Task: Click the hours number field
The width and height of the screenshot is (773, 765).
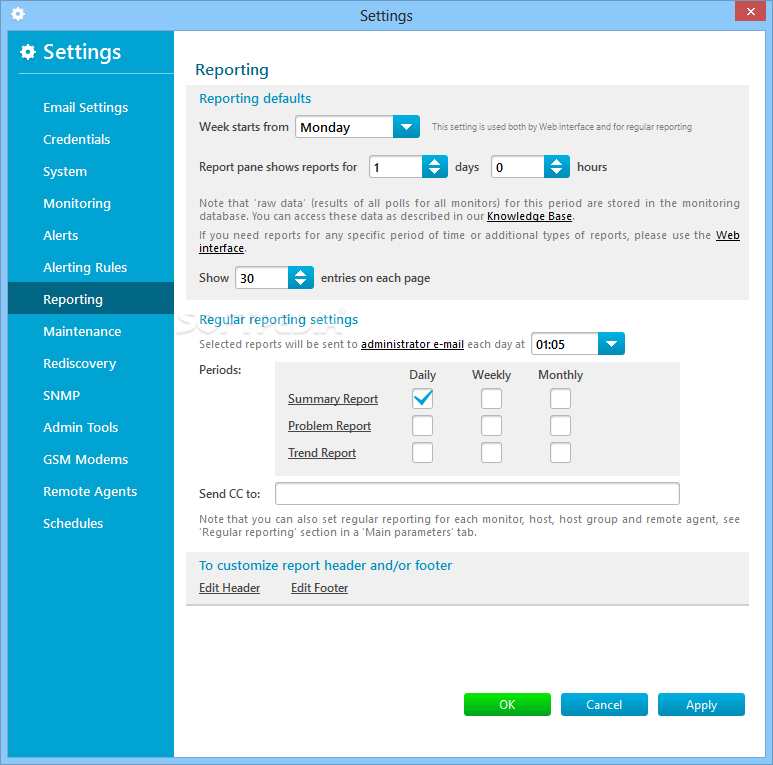Action: [x=518, y=167]
